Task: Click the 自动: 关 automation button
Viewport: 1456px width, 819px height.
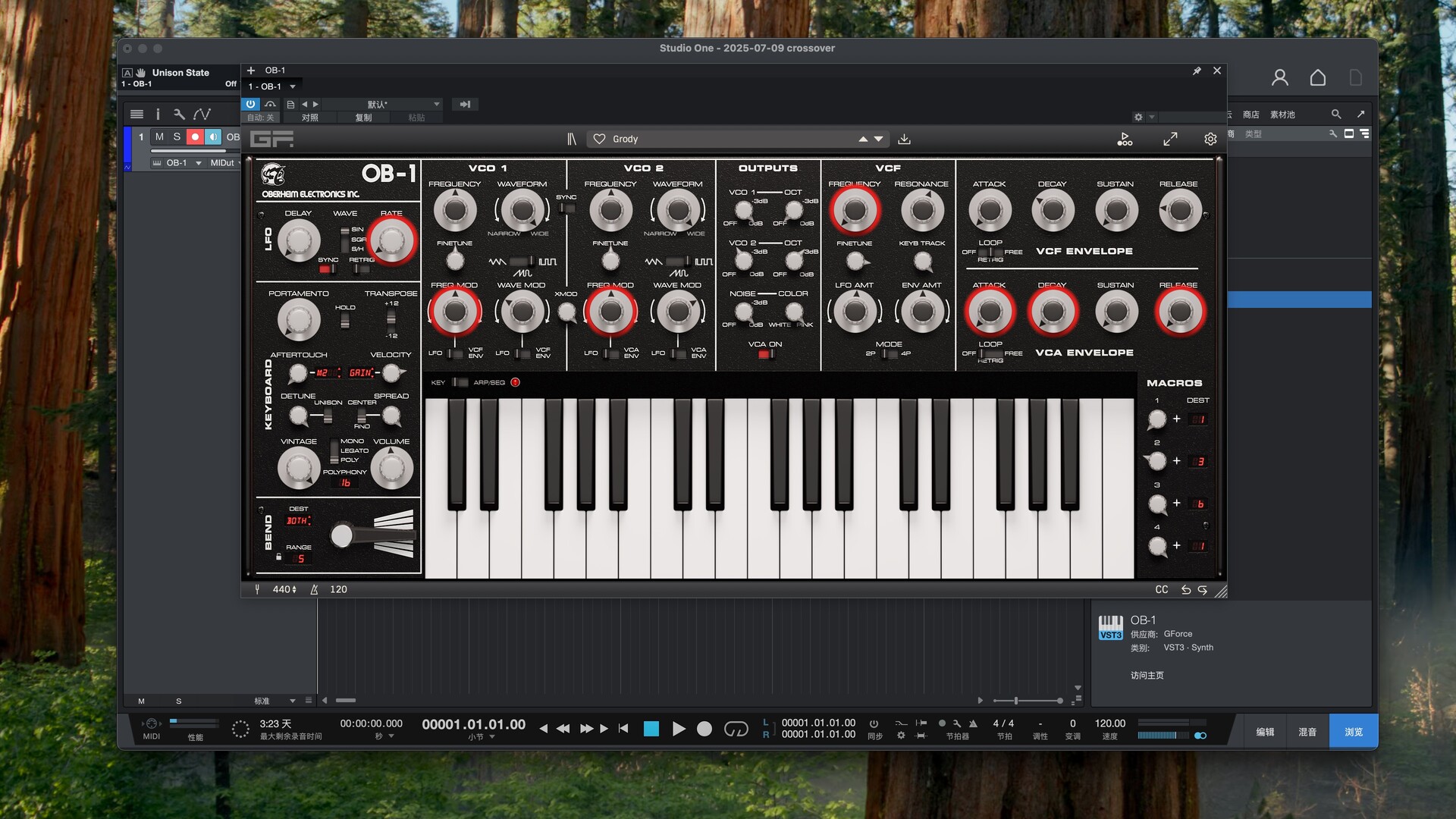Action: (x=260, y=118)
